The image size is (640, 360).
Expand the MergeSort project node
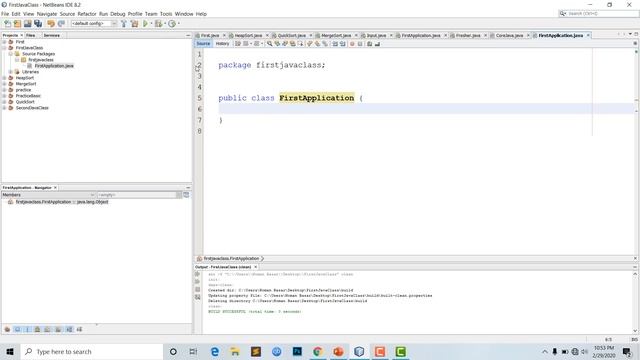[4, 84]
